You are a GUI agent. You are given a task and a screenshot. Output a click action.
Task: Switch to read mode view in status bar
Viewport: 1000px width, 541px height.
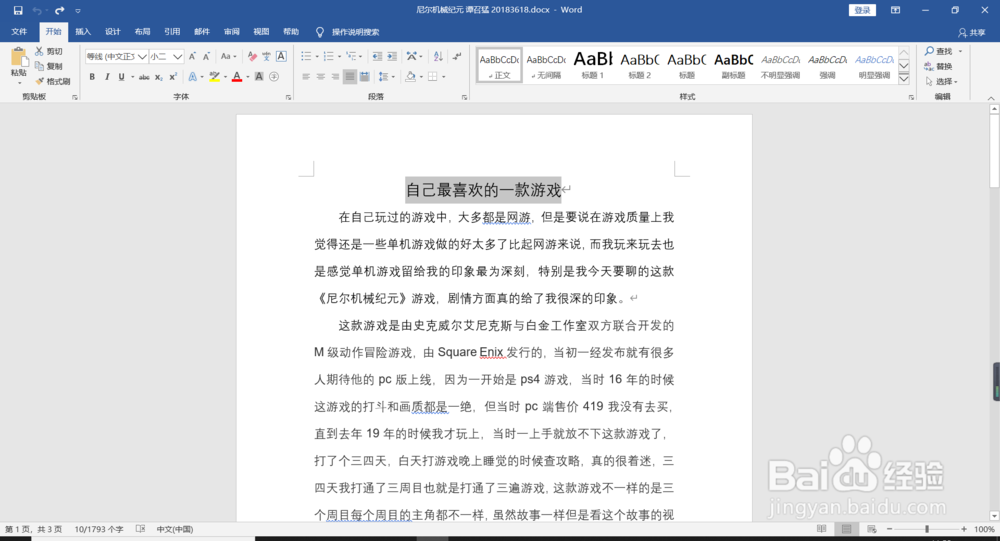tap(821, 529)
